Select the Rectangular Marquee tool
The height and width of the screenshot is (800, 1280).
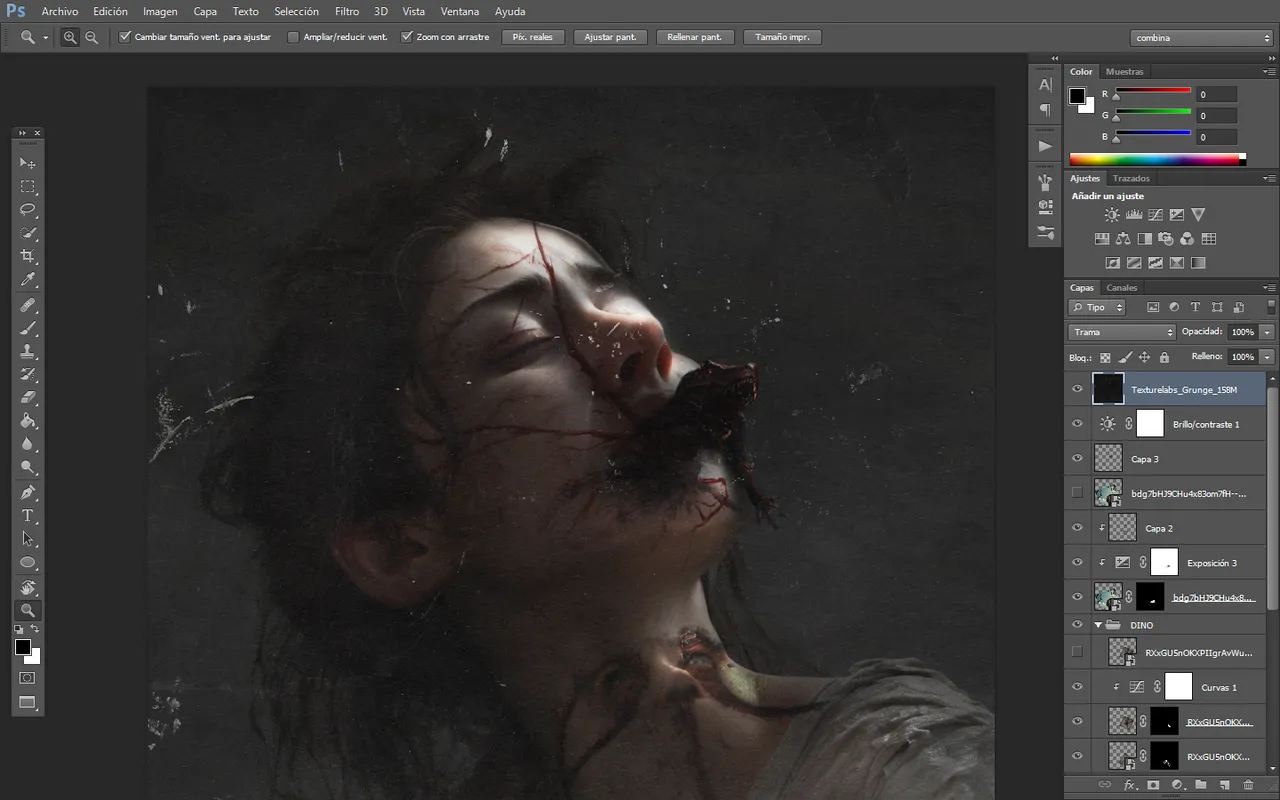pyautogui.click(x=28, y=187)
